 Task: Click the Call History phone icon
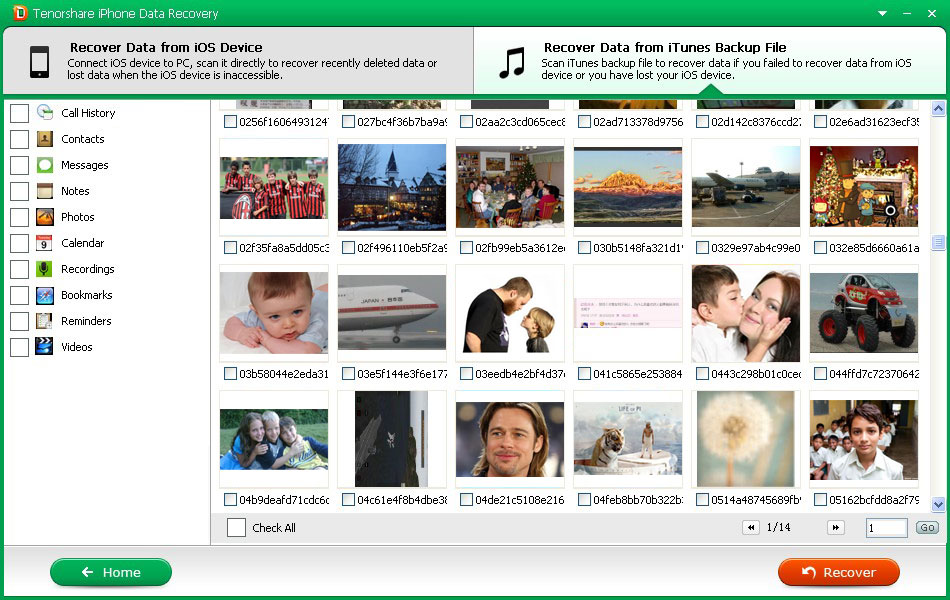(x=44, y=113)
